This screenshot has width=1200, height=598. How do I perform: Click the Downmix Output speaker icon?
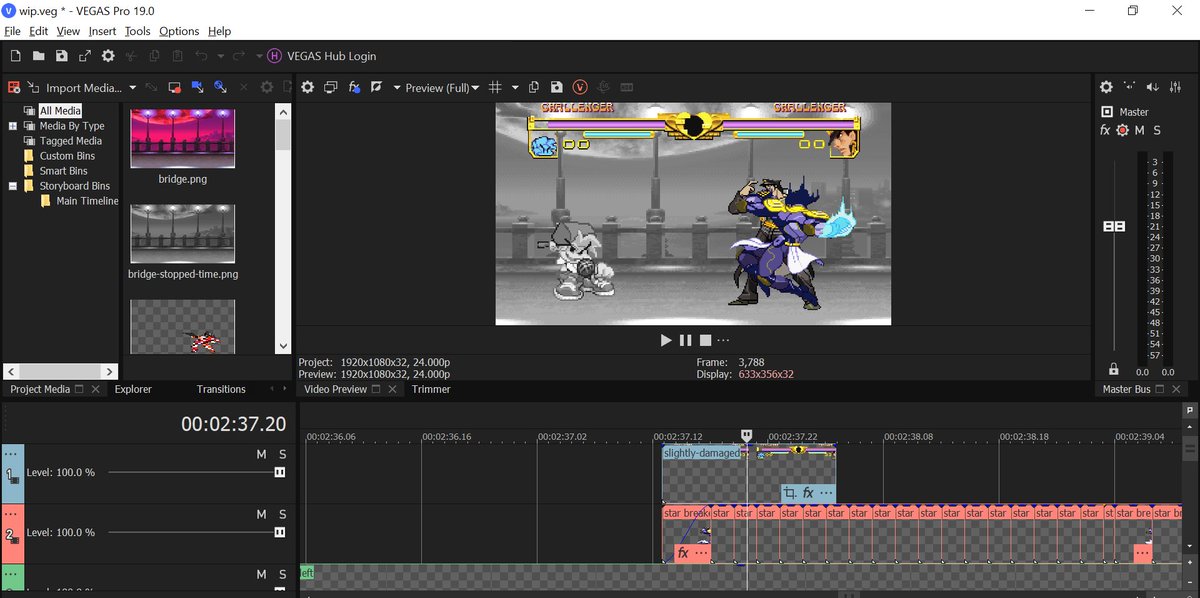(x=1129, y=88)
